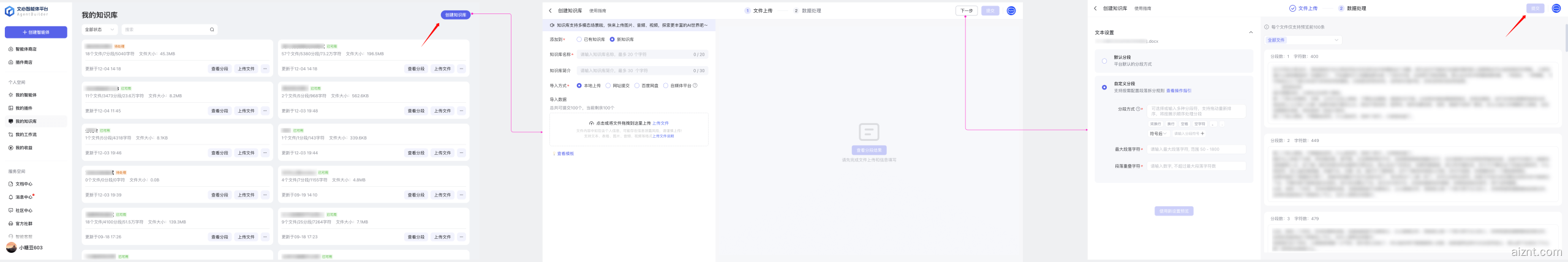The height and width of the screenshot is (262, 1568).
Task: Click the 创建知识库 button
Action: click(x=456, y=15)
